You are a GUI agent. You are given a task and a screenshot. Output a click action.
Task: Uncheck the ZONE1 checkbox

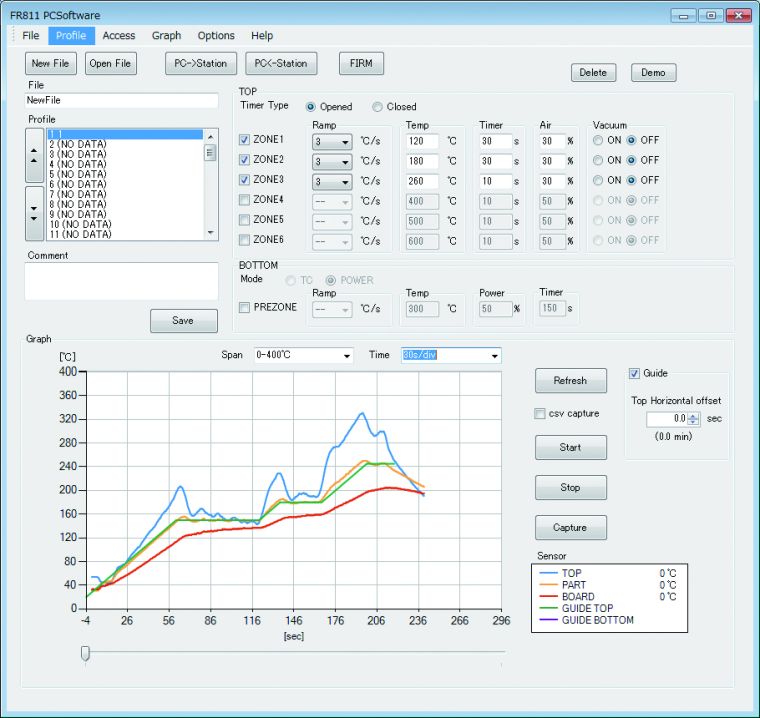click(245, 140)
